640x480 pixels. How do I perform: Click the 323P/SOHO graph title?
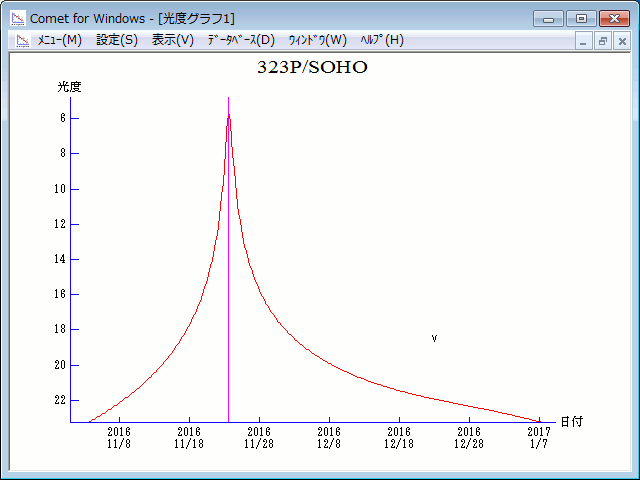click(312, 67)
